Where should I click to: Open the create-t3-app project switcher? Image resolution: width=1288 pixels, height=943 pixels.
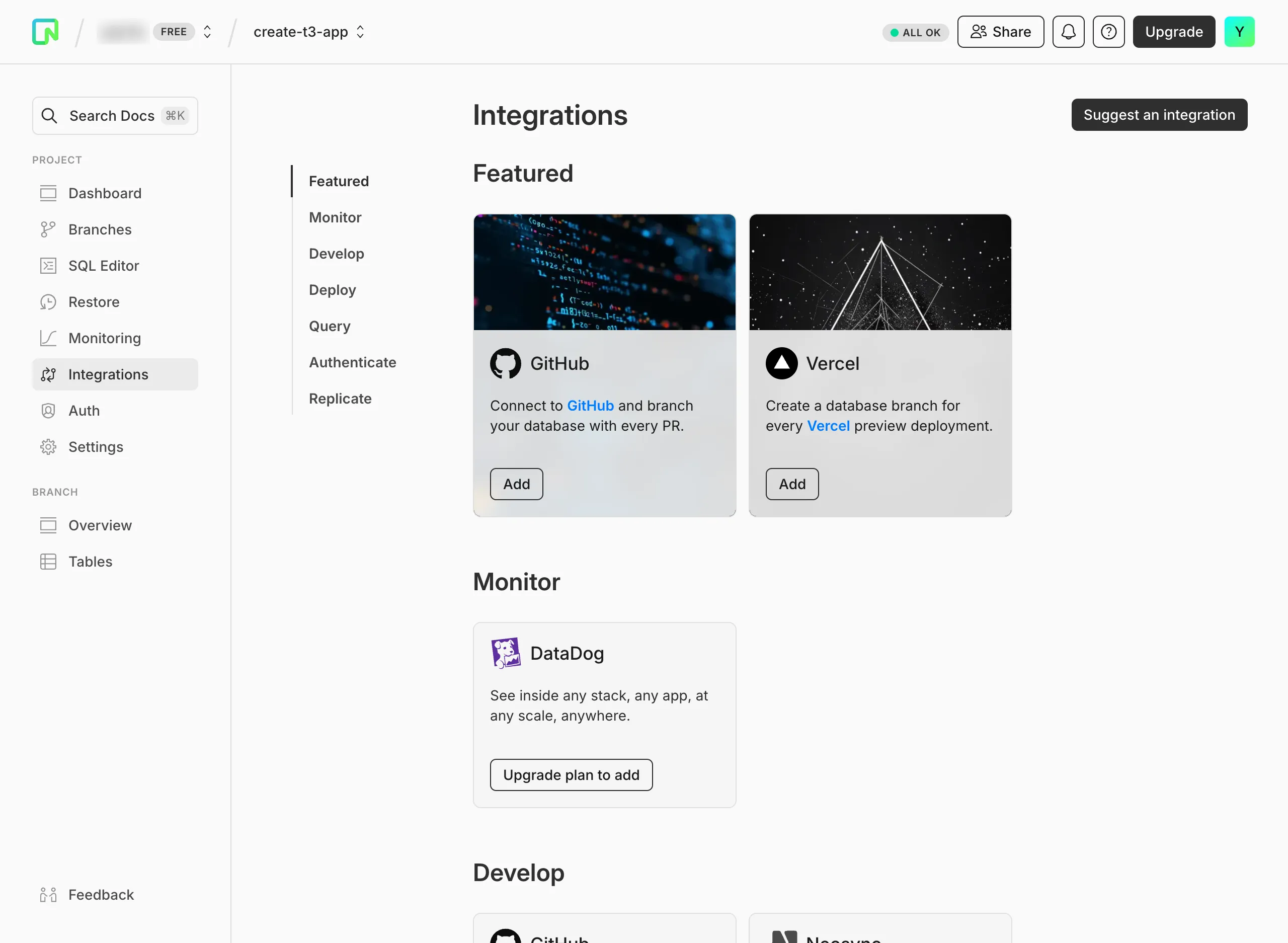[x=309, y=32]
